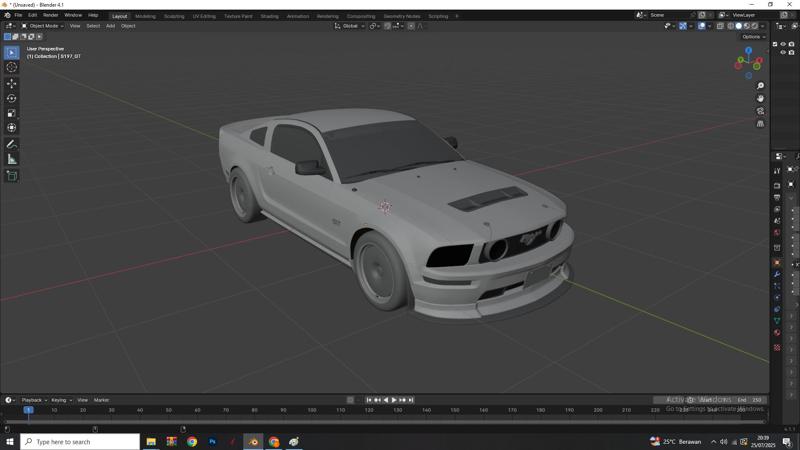Open the Physics properties tab
Image resolution: width=800 pixels, height=450 pixels.
777,297
